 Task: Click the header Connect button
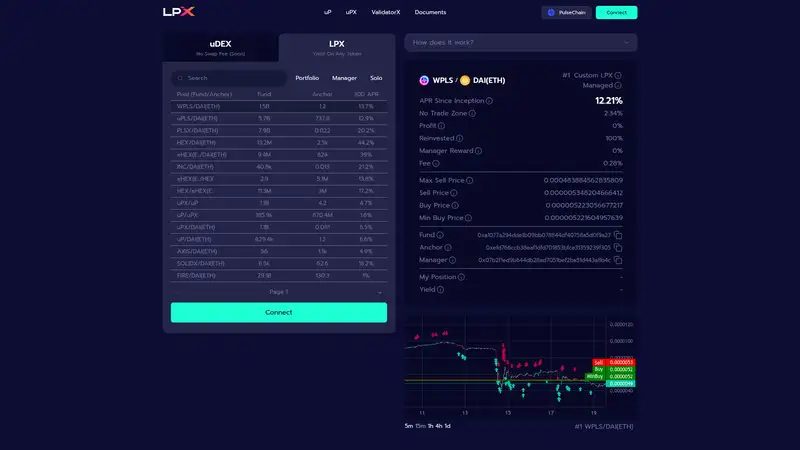click(x=616, y=12)
